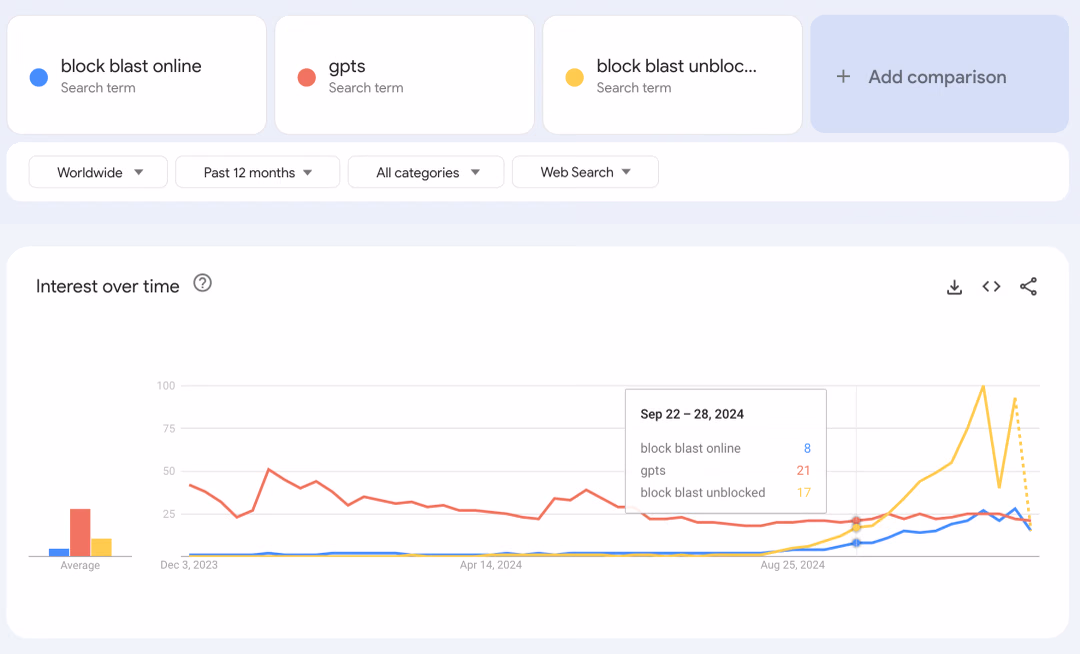Image resolution: width=1080 pixels, height=654 pixels.
Task: Click the blue dot for block blast online
Action: [39, 77]
